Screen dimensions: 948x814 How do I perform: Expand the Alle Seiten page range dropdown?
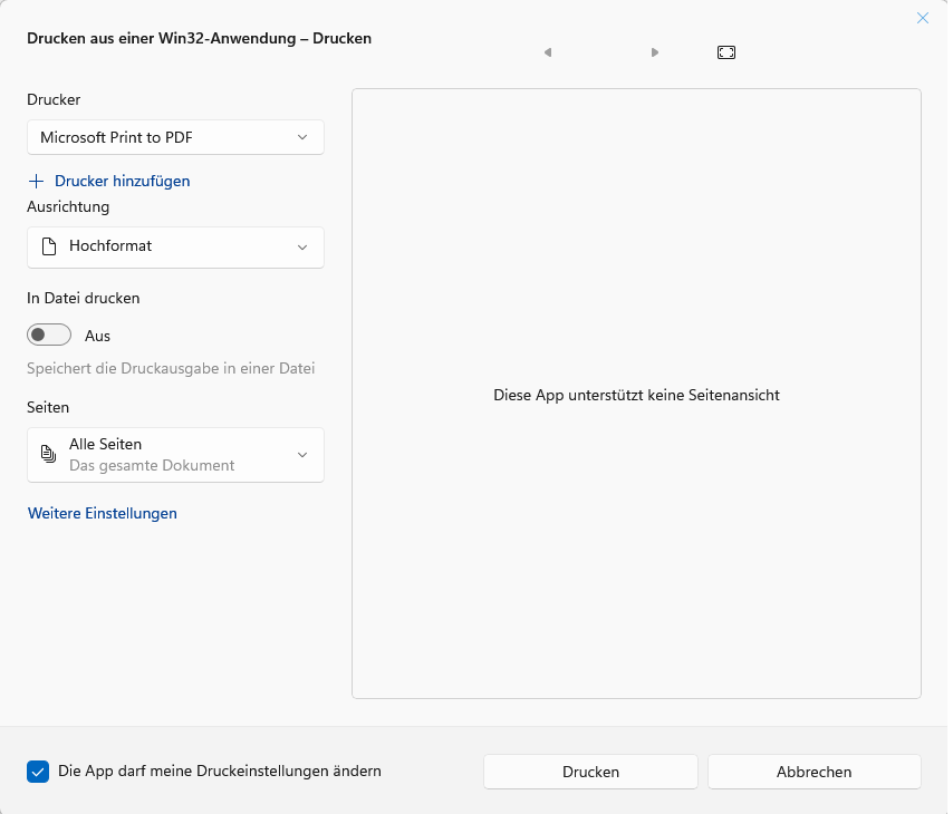point(175,455)
